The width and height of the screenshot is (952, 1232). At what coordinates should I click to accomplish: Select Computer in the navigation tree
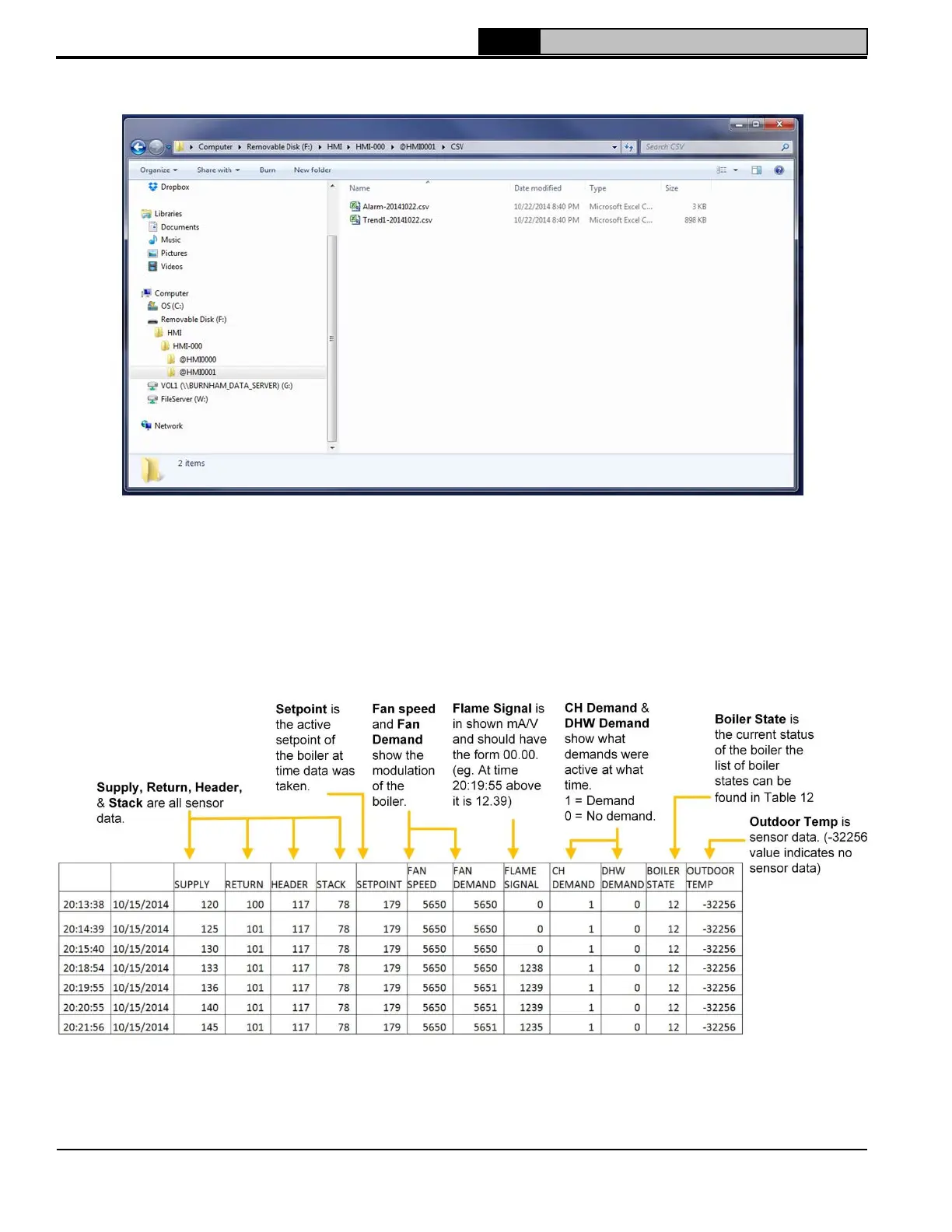171,293
